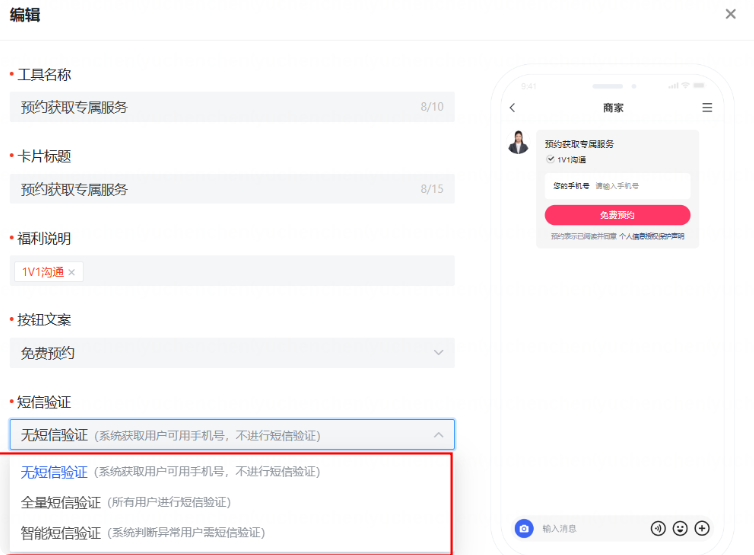This screenshot has height=555, width=754.
Task: Remove the 1V1沟通 tag
Action: [72, 272]
